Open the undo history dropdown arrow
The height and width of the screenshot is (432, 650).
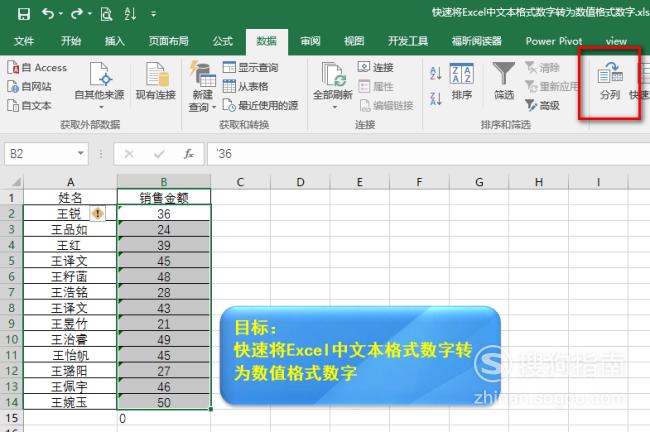[61, 14]
